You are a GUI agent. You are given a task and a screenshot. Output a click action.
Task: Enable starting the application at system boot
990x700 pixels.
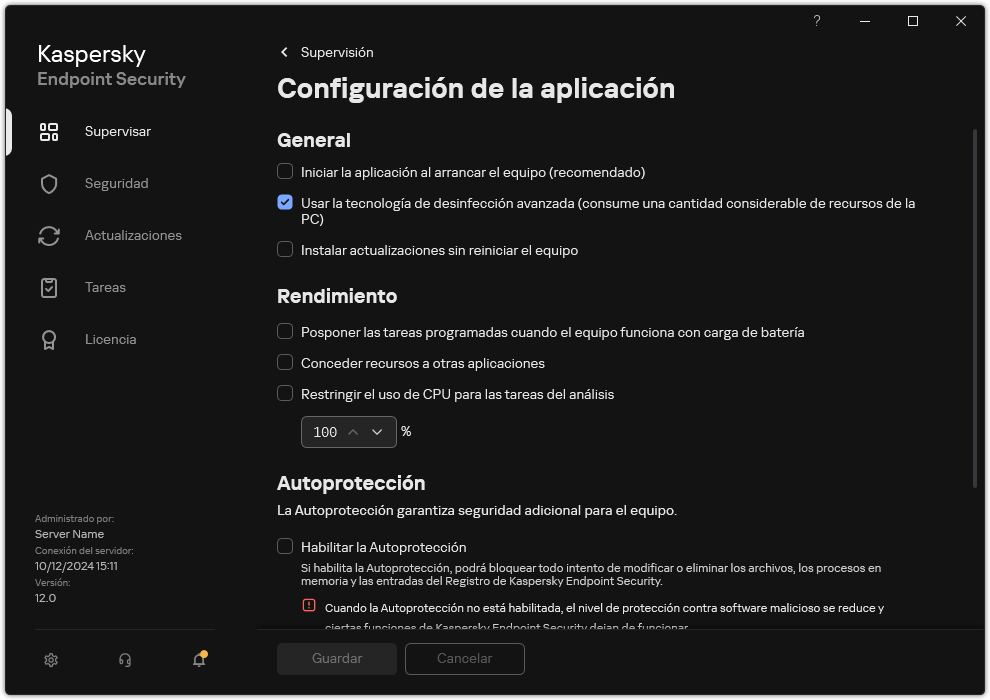point(285,172)
